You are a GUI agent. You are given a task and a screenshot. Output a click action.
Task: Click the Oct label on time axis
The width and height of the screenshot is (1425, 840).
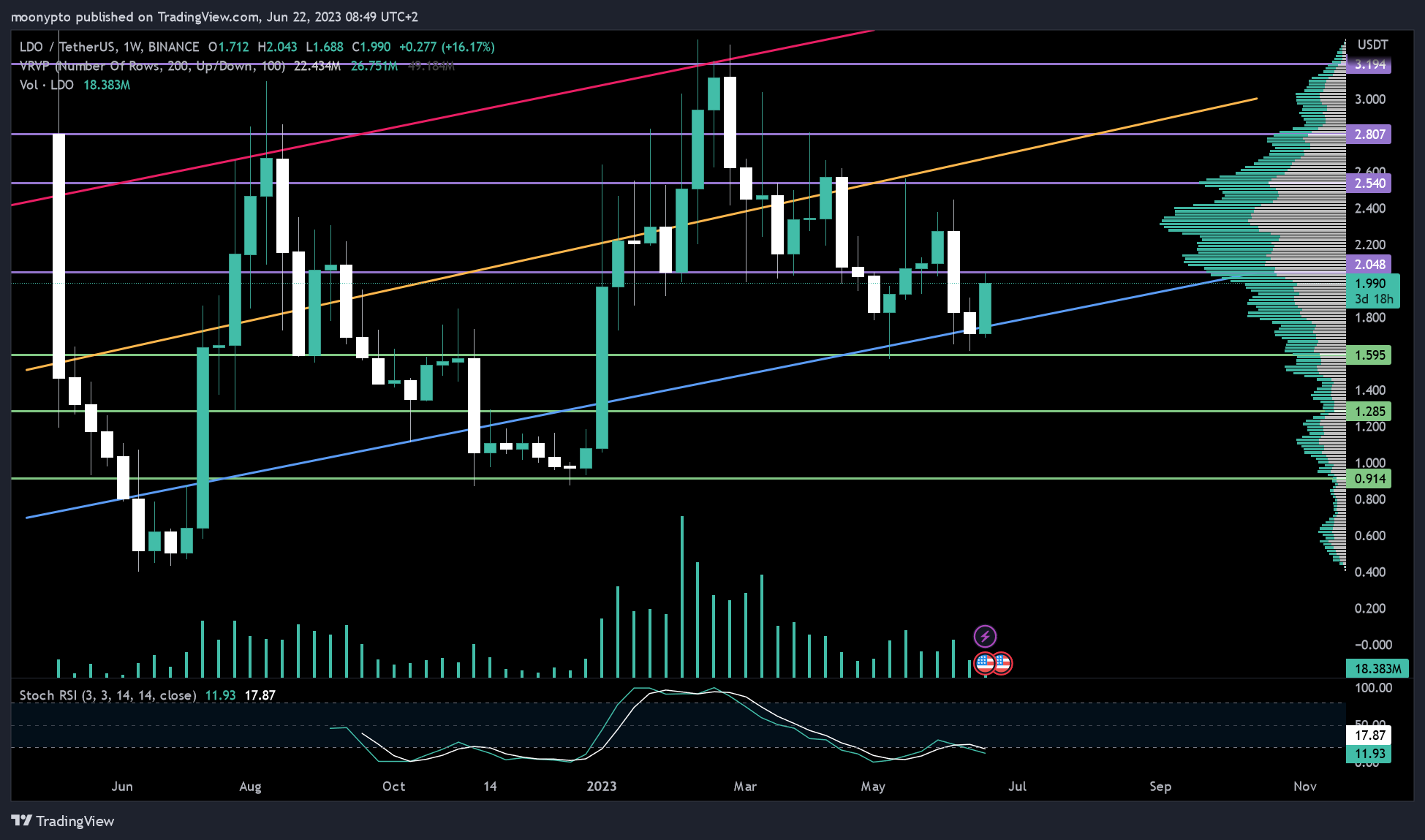[x=393, y=787]
